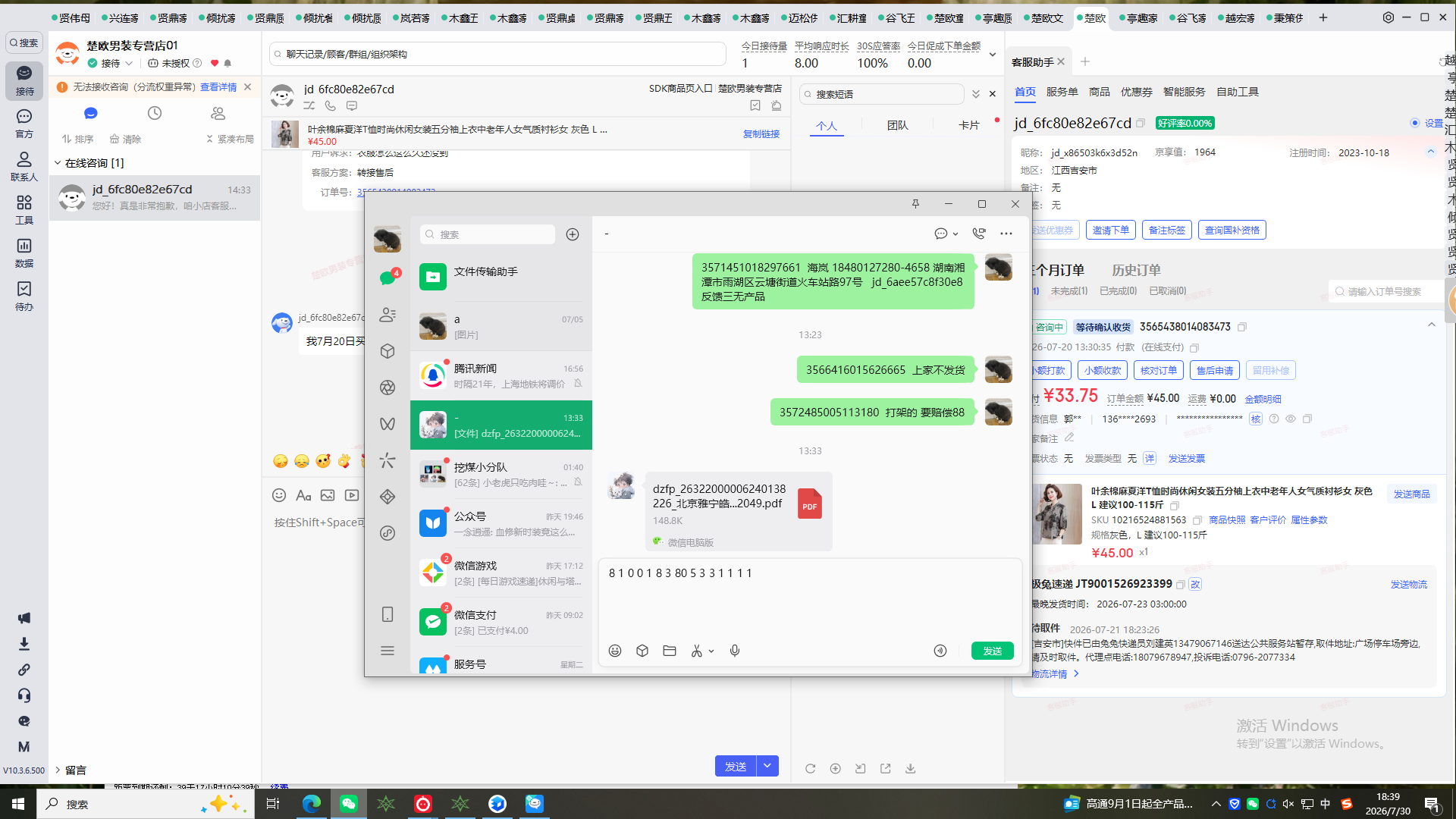Click the WeChat screenshot scissors icon
1456x819 pixels.
coord(696,651)
